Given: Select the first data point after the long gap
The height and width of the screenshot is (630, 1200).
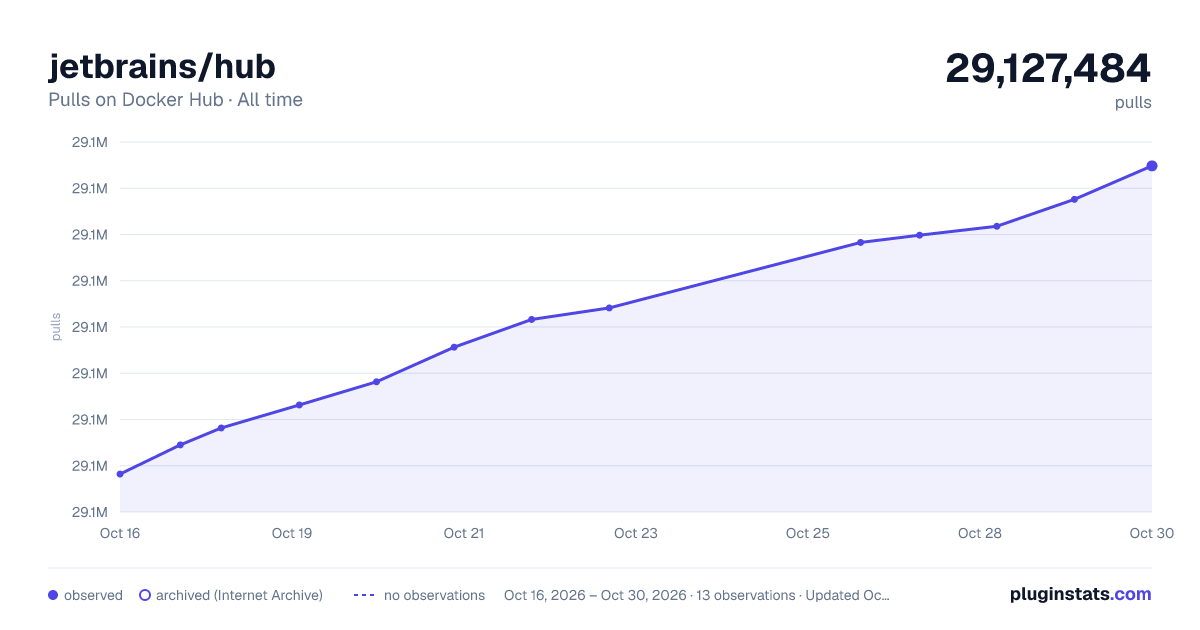Looking at the screenshot, I should click(x=860, y=242).
